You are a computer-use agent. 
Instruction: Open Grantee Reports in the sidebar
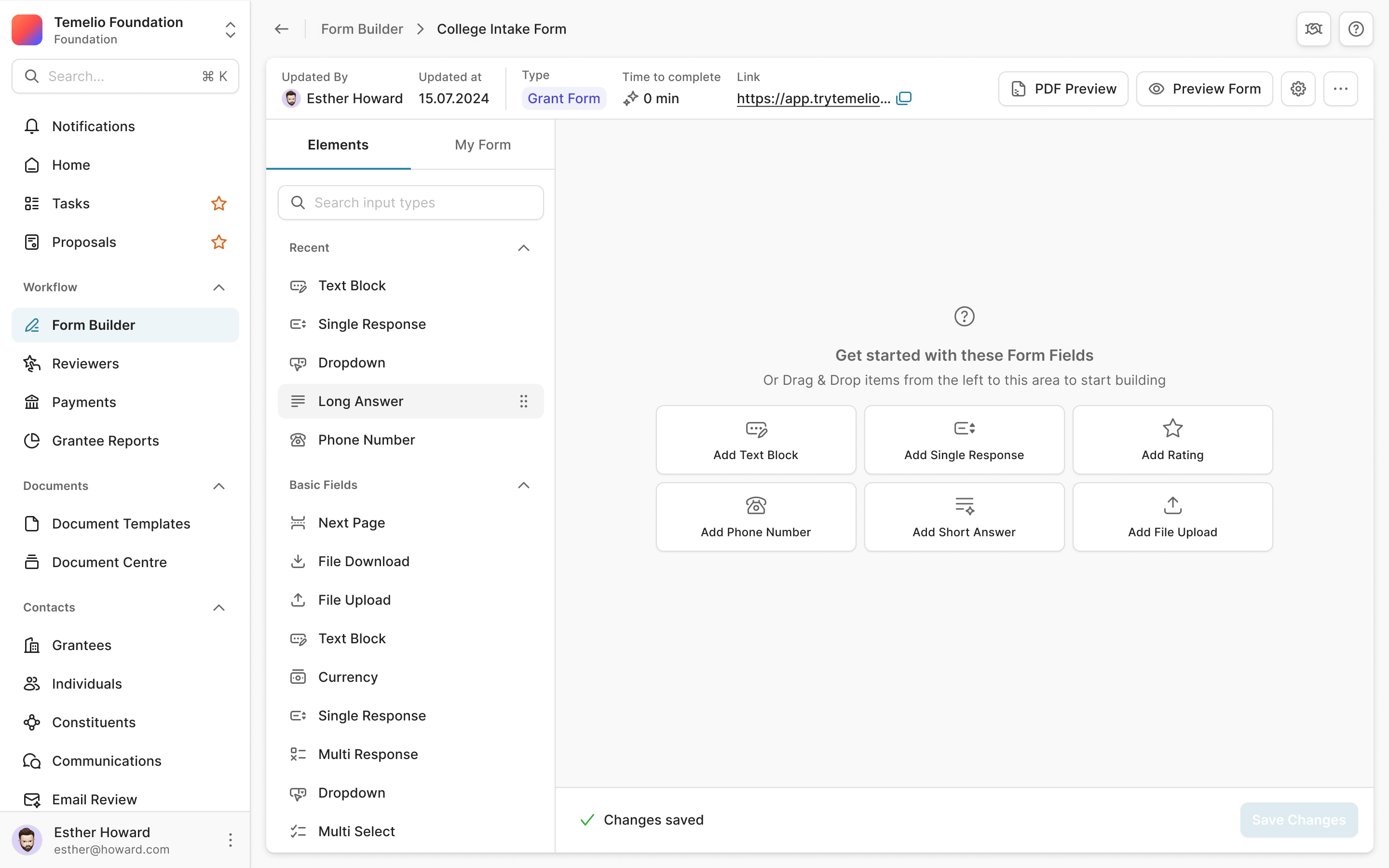coord(106,441)
